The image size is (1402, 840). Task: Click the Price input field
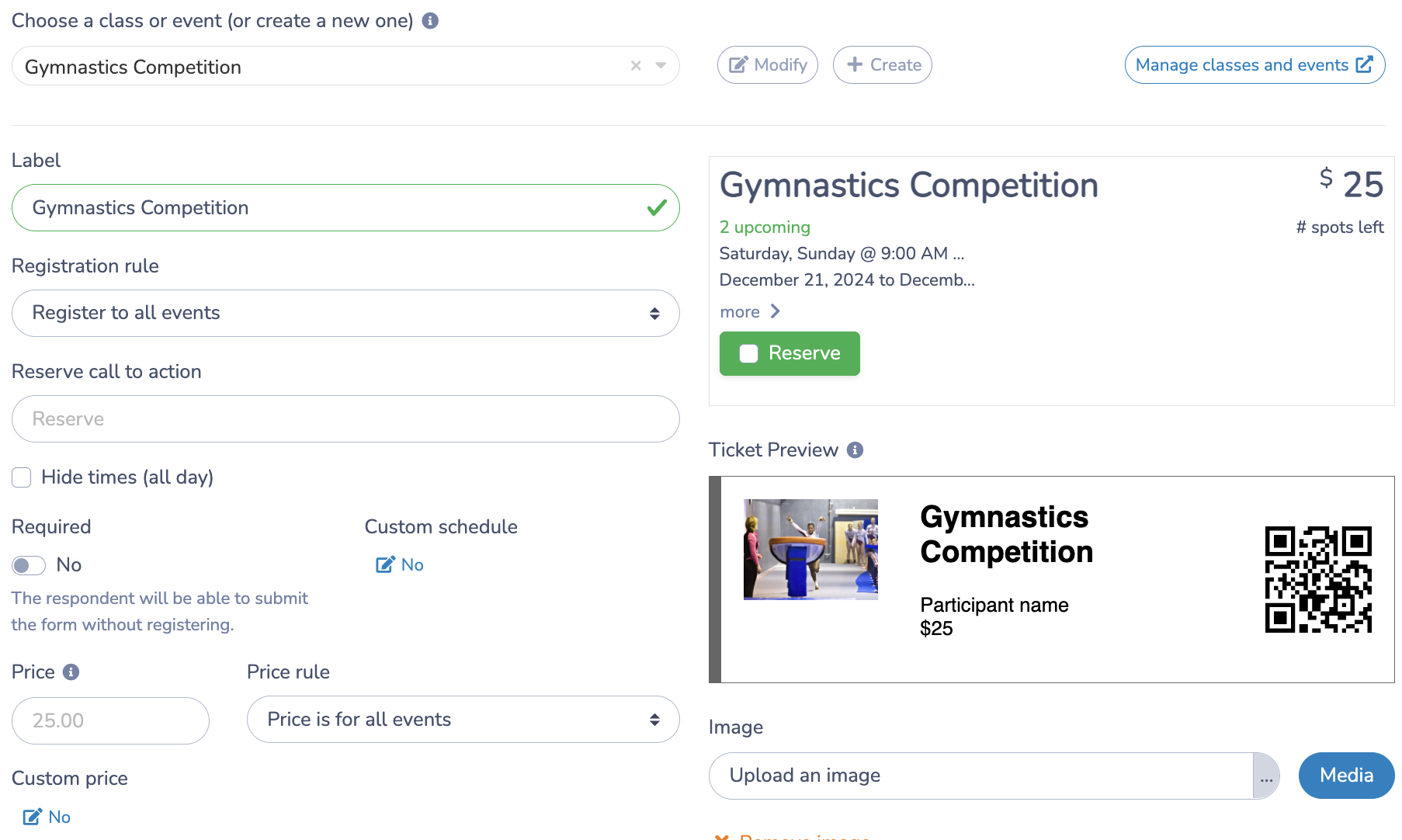[x=110, y=720]
